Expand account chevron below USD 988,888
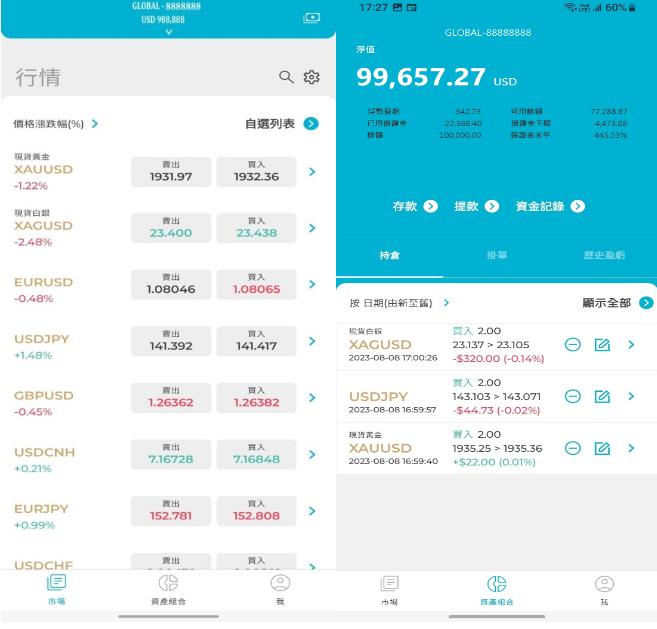Image resolution: width=657 pixels, height=629 pixels. coord(169,32)
